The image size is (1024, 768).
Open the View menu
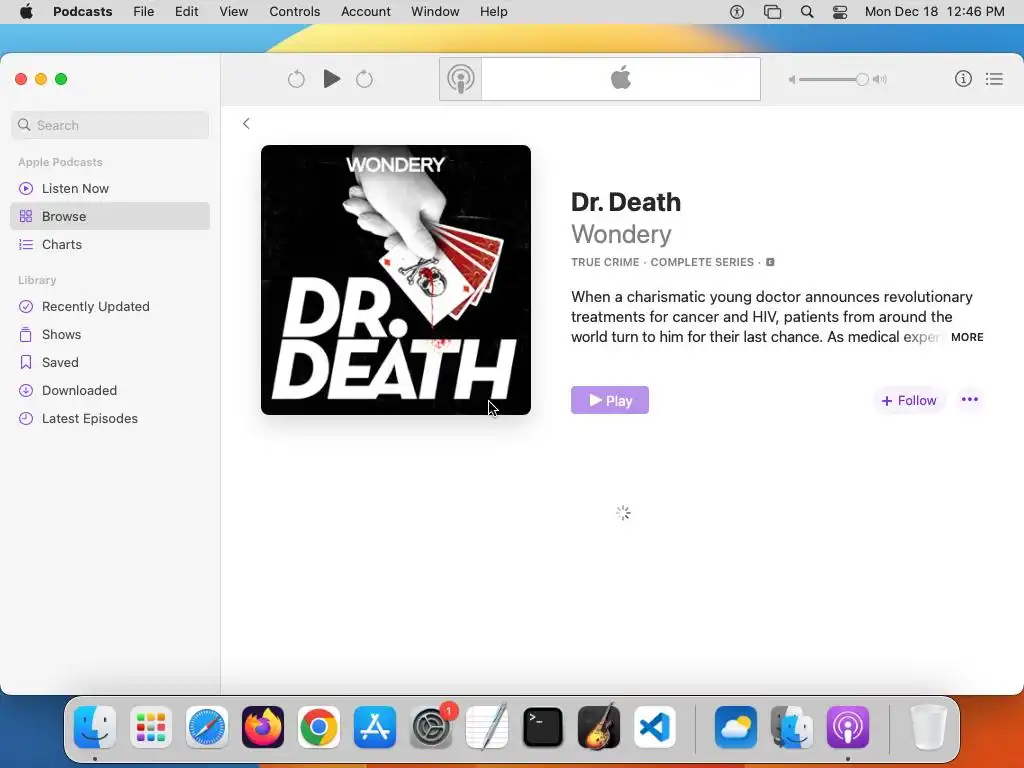coord(233,11)
